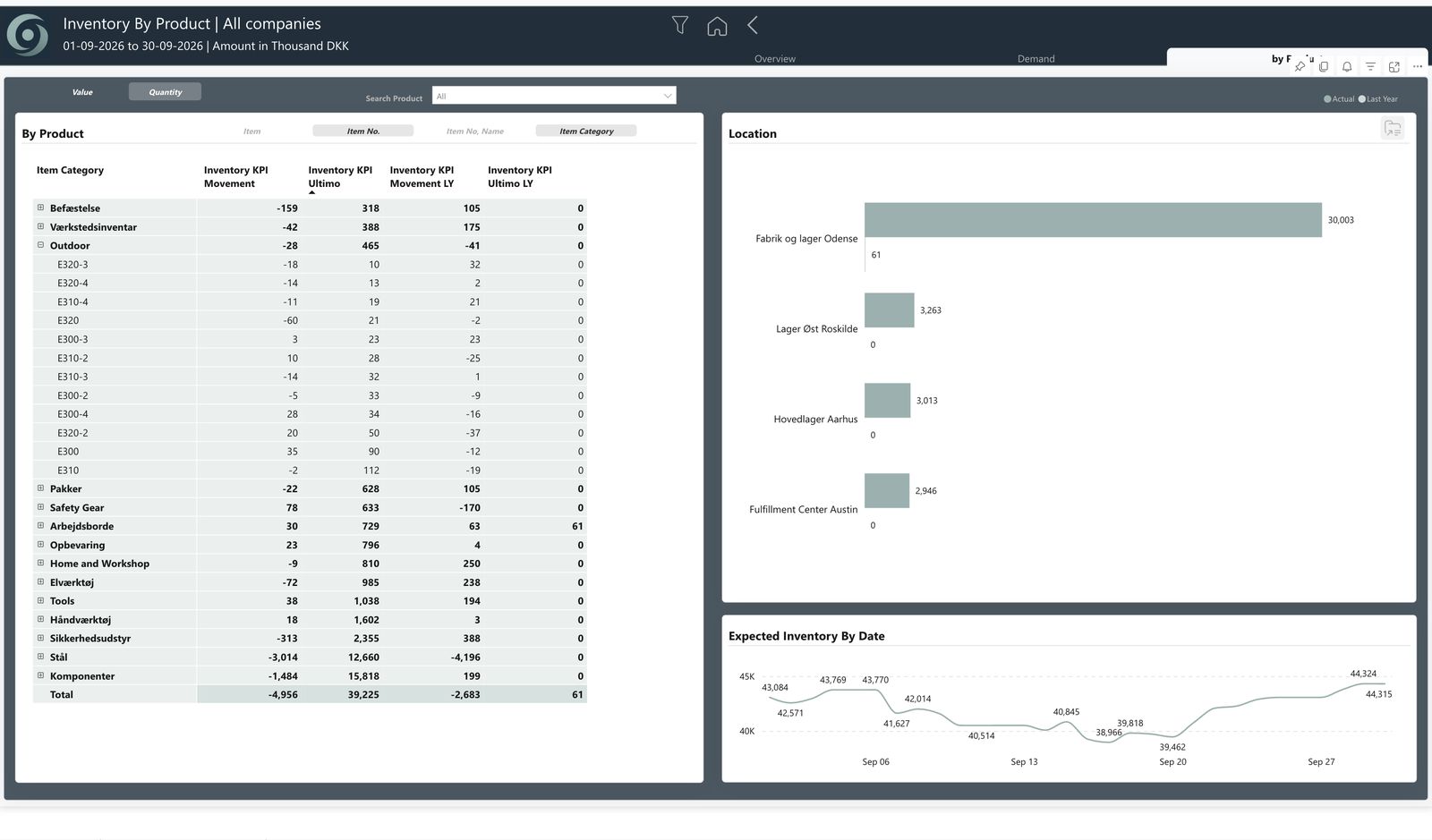Collapse the Outdoor category row
This screenshot has height=840, width=1432.
click(x=40, y=245)
